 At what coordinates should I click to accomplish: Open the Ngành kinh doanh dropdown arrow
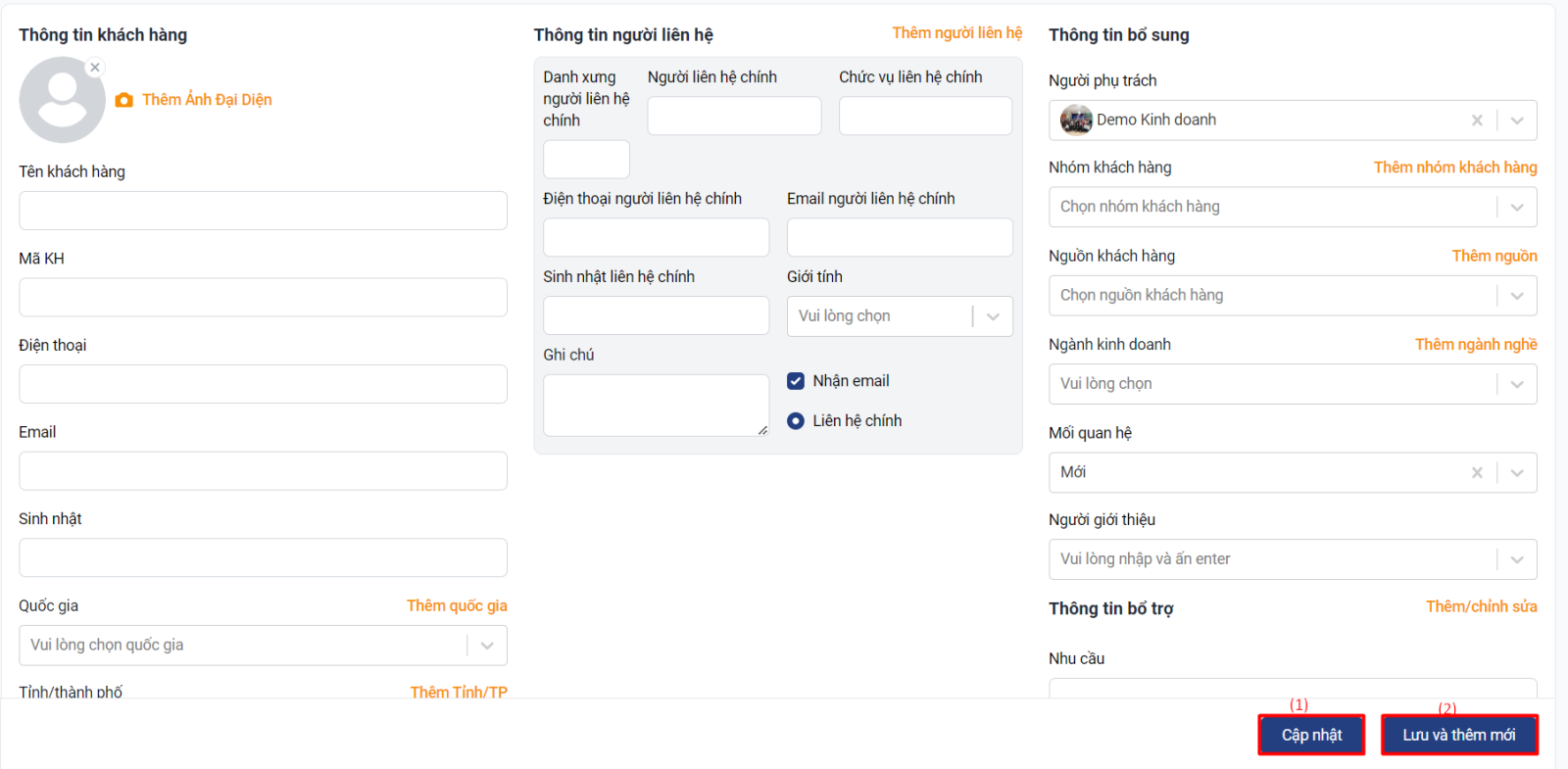tap(1516, 385)
